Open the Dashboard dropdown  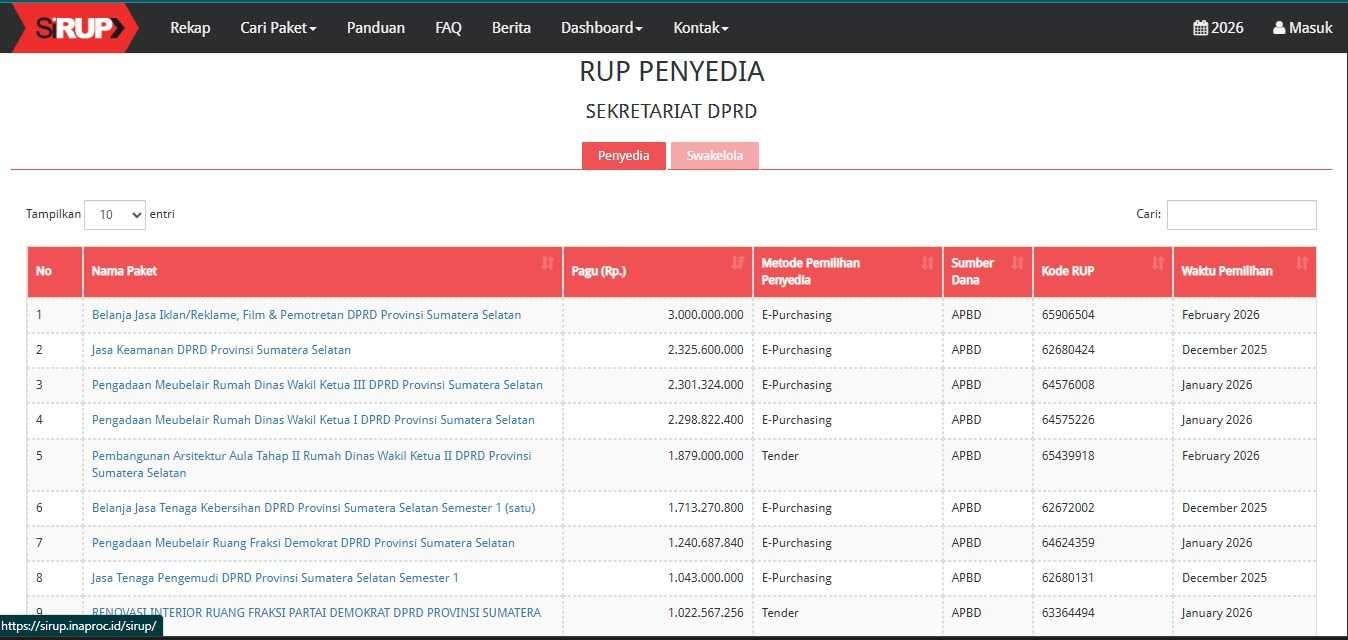tap(601, 28)
